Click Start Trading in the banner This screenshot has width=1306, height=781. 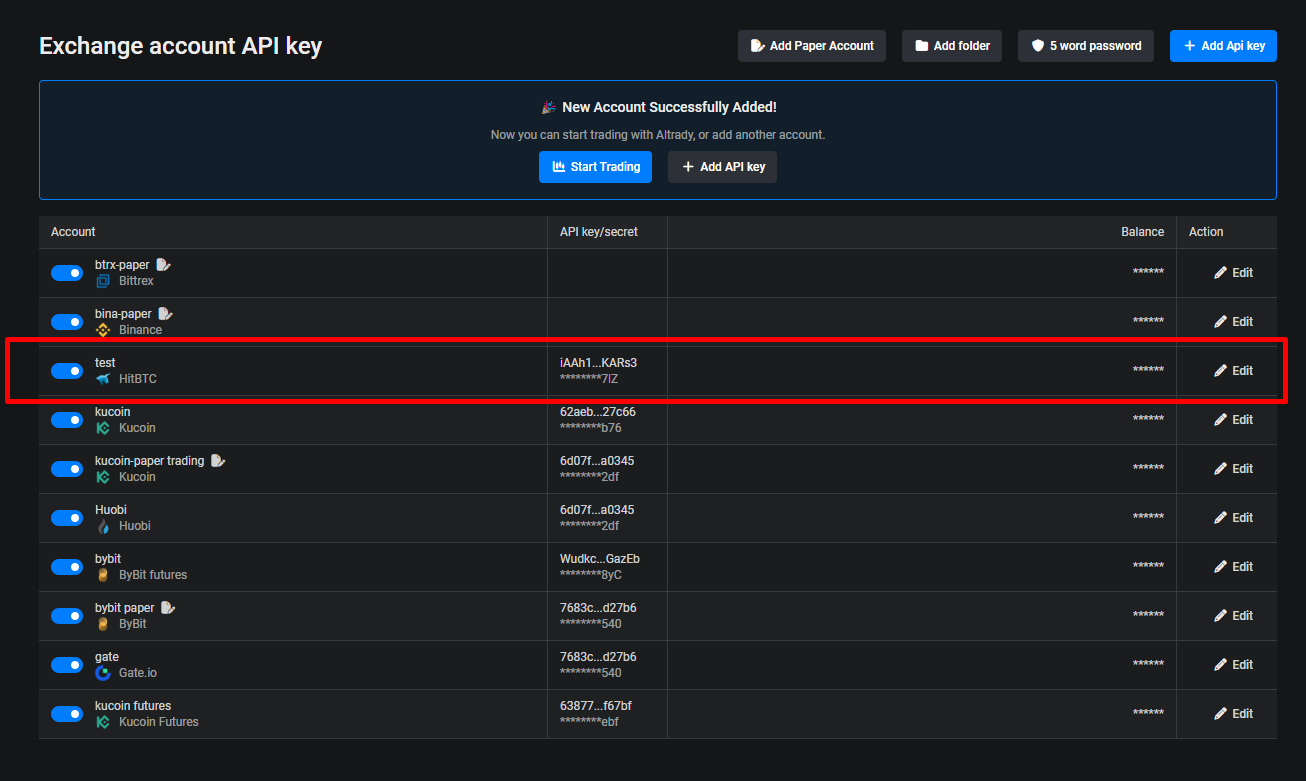(x=595, y=167)
